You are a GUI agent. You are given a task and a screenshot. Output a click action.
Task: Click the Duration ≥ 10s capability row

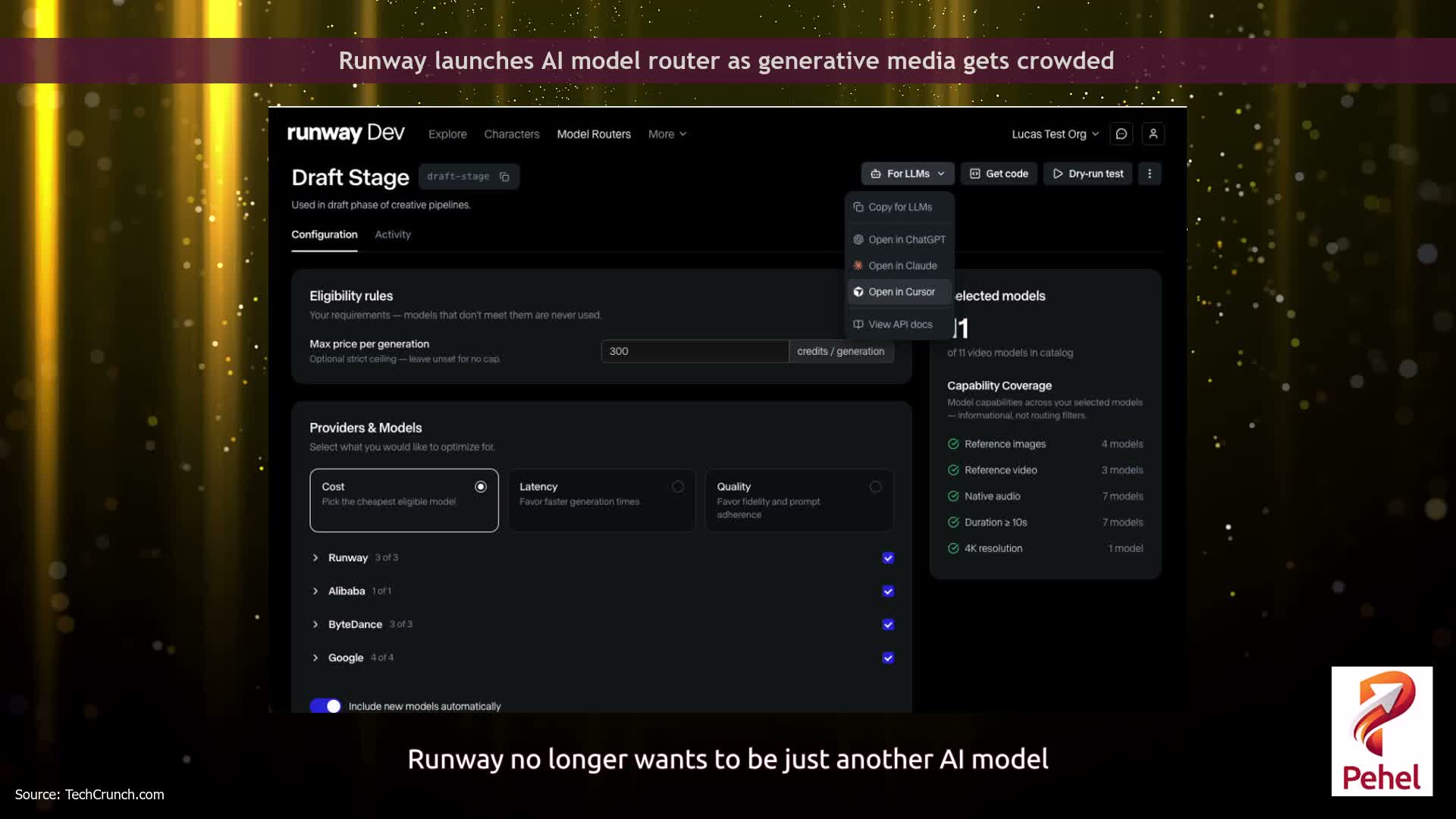point(1045,522)
